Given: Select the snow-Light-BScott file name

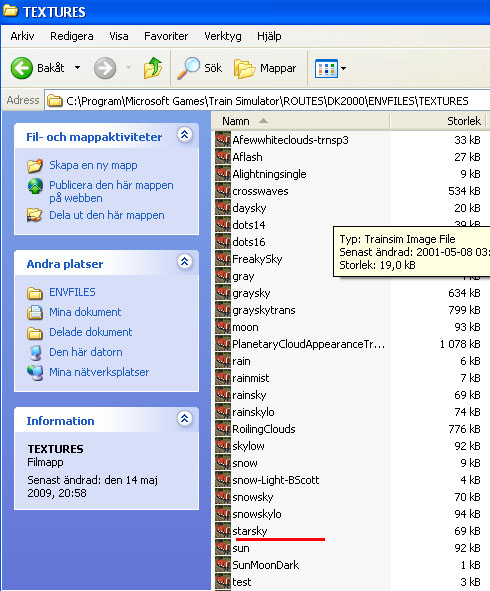Looking at the screenshot, I should pos(276,480).
